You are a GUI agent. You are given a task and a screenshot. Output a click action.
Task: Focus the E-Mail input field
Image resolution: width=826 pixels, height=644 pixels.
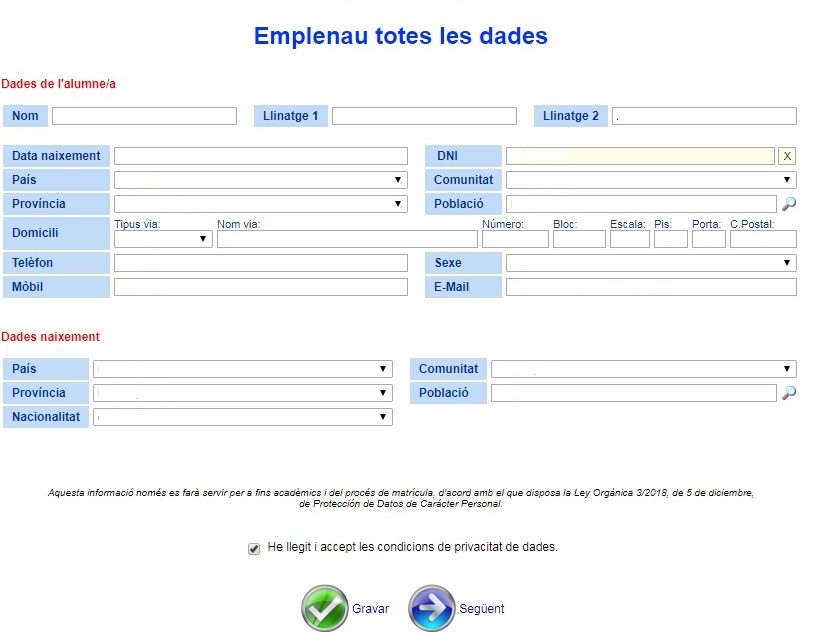click(x=651, y=287)
